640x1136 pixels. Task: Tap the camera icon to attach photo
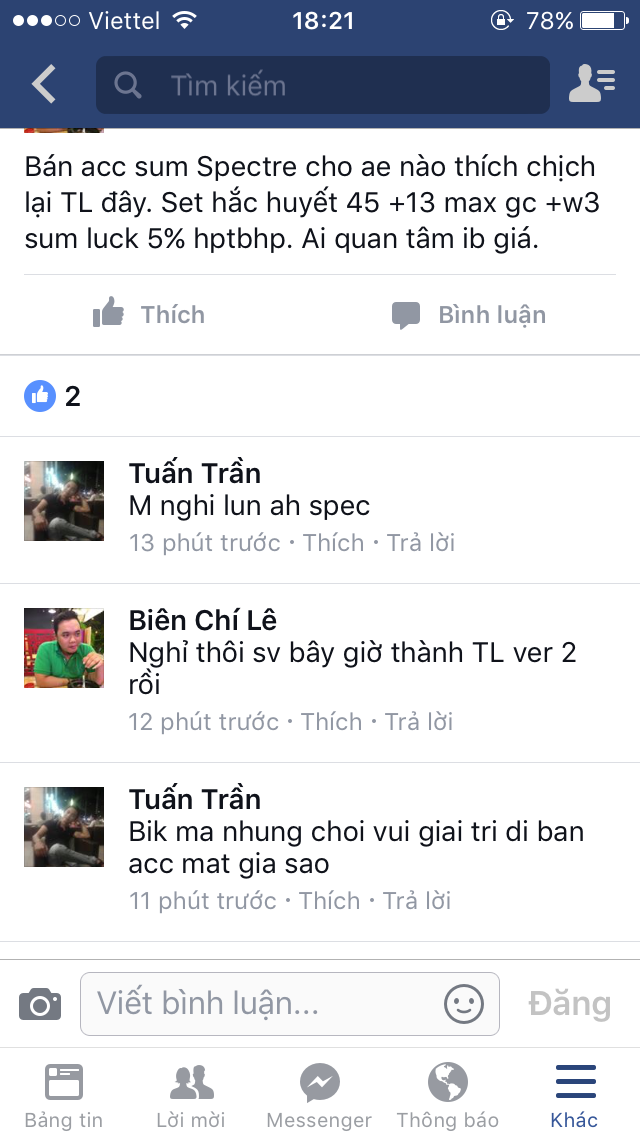[40, 1004]
